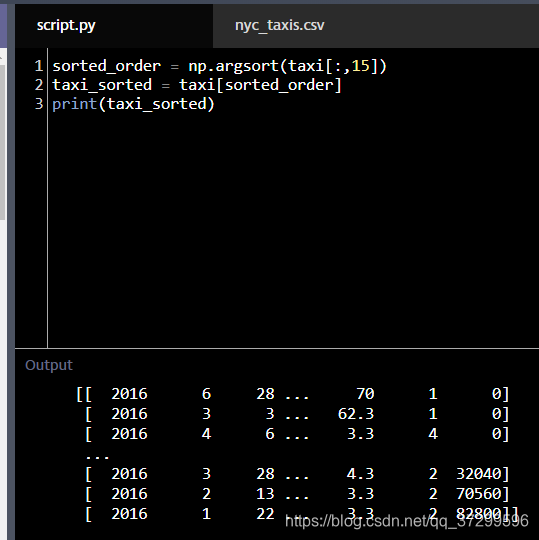Viewport: 539px width, 540px height.
Task: Switch to the script.py tab
Action: click(x=114, y=25)
